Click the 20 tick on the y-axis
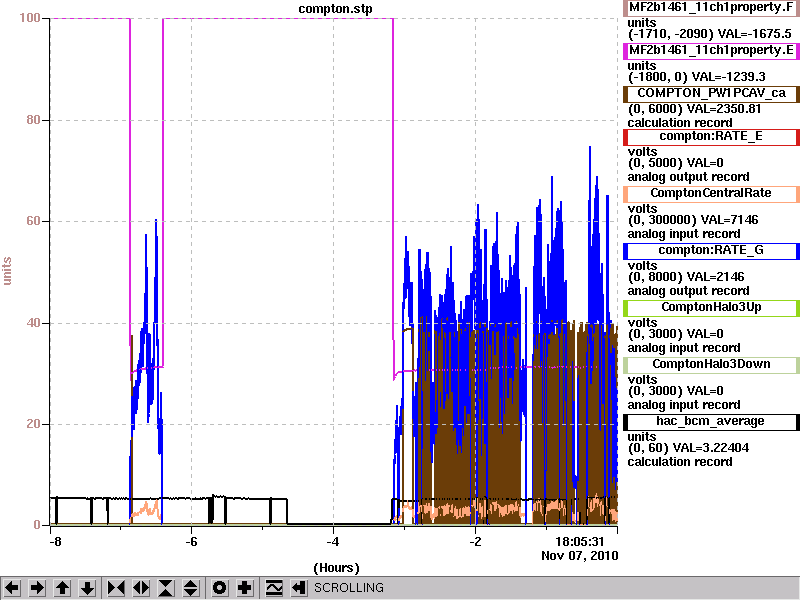This screenshot has width=800, height=600. 33,424
